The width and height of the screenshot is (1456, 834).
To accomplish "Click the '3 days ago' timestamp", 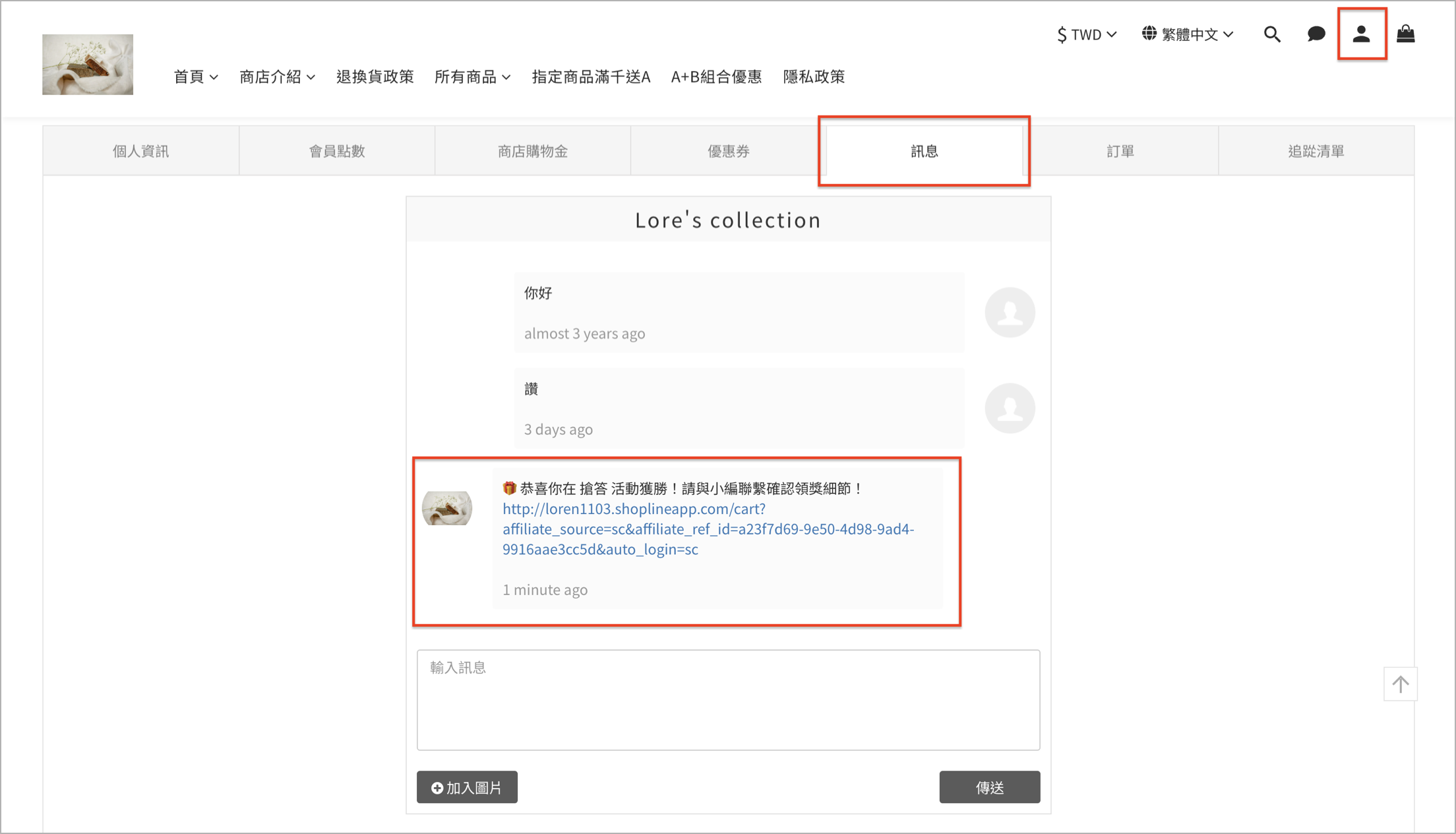I will pyautogui.click(x=559, y=430).
